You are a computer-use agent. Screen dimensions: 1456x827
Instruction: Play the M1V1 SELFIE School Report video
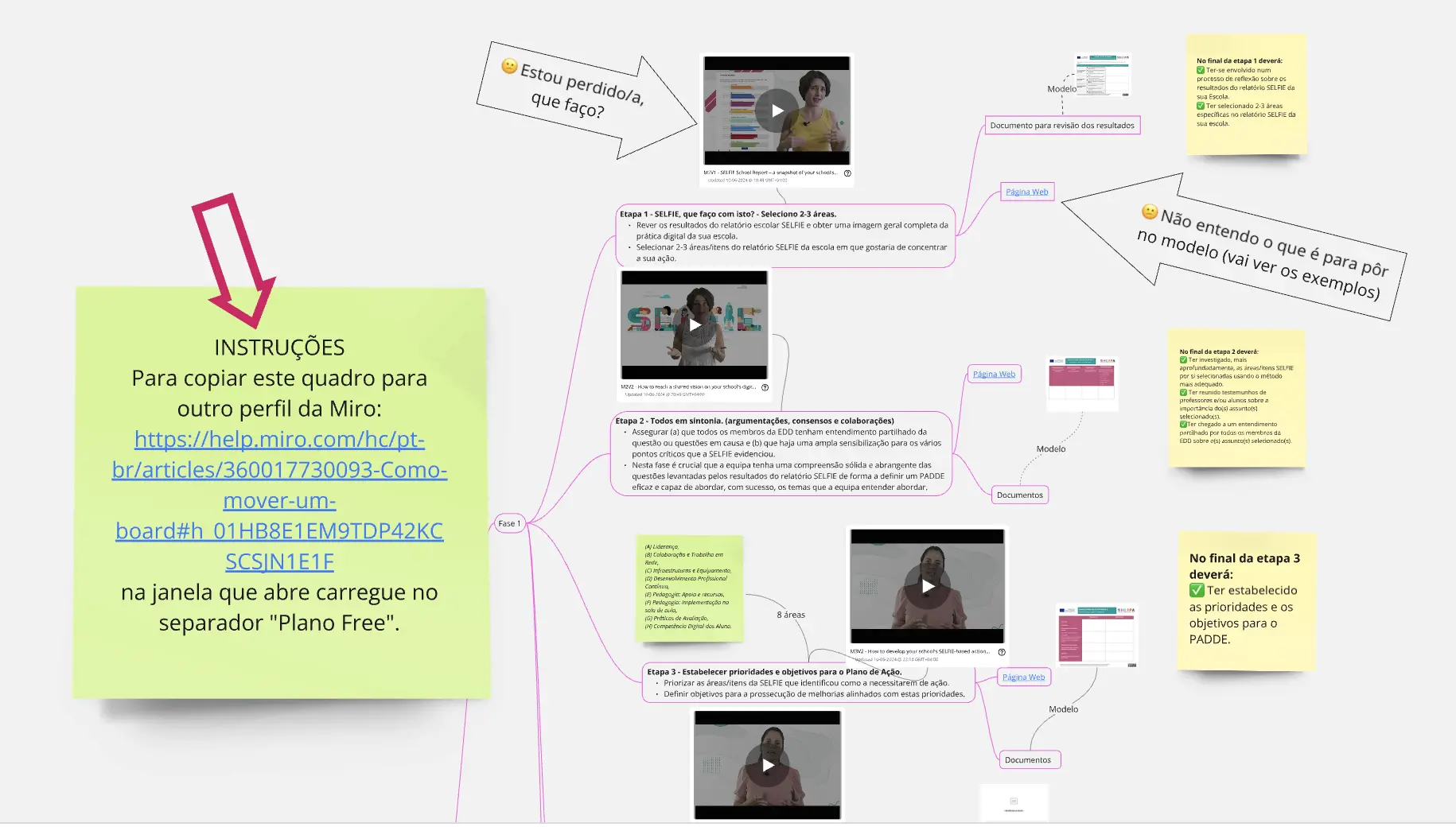tap(777, 111)
